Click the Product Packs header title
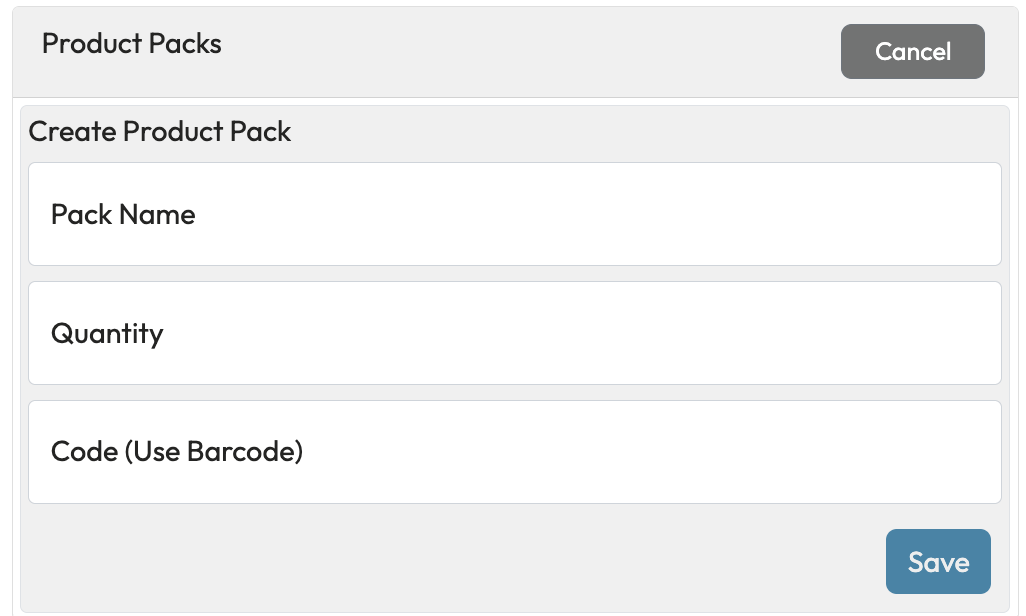Image resolution: width=1026 pixels, height=616 pixels. tap(132, 44)
